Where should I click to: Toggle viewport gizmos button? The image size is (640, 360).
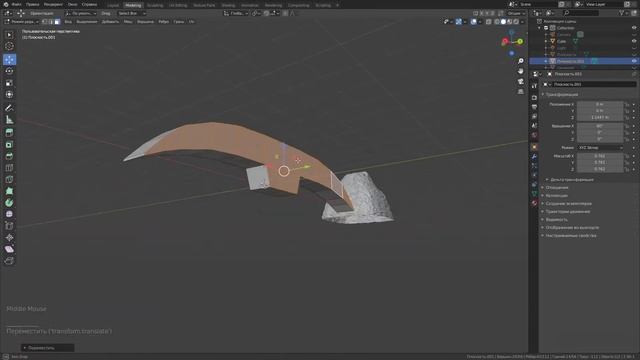point(459,22)
